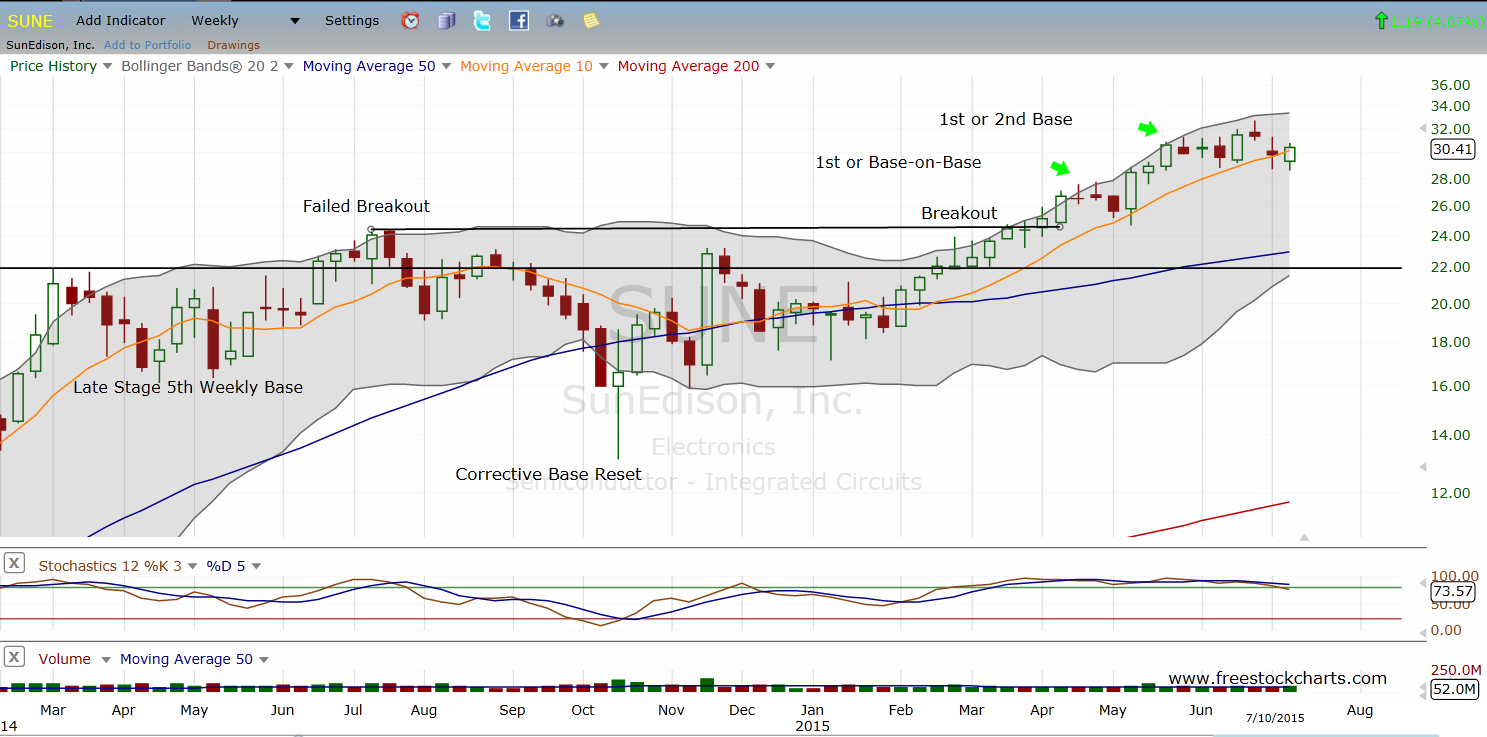Close the Volume pane with its X

pos(15,658)
